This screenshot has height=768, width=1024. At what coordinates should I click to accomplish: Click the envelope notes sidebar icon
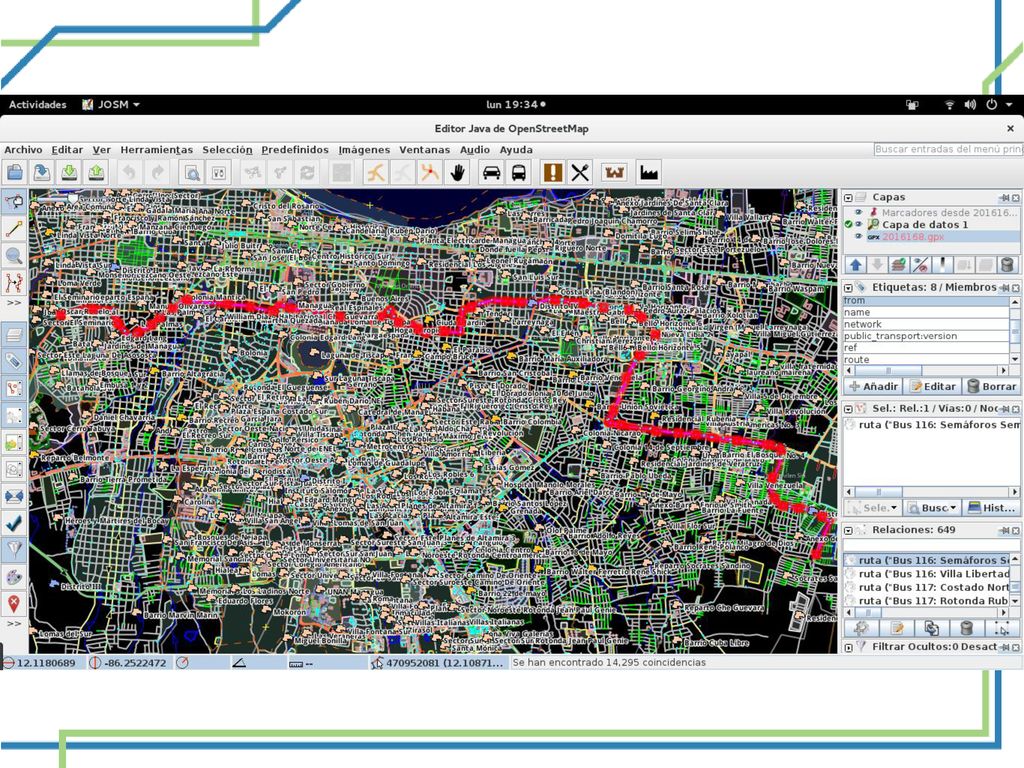tap(14, 496)
